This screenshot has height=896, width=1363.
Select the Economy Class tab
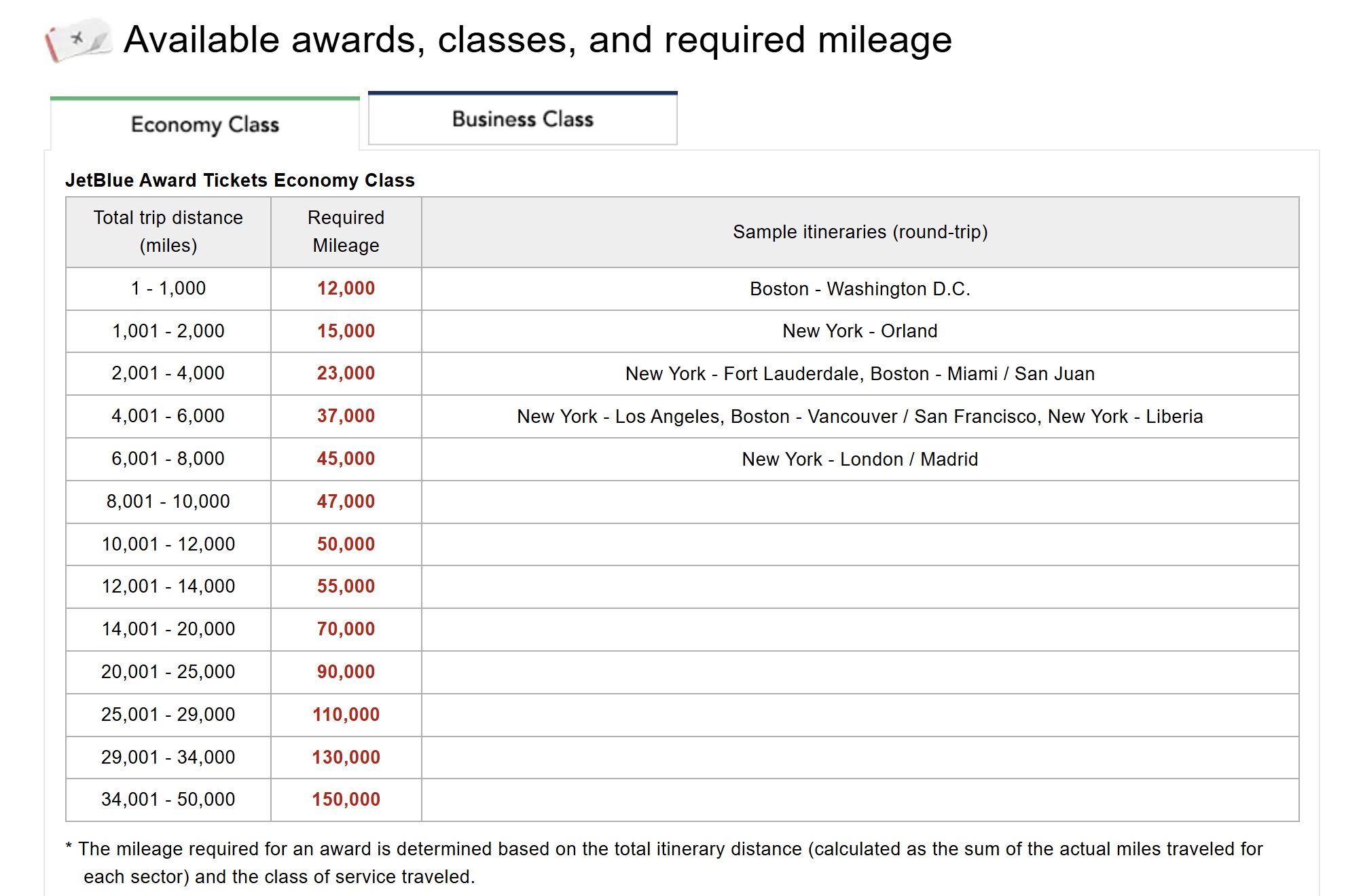pyautogui.click(x=205, y=125)
